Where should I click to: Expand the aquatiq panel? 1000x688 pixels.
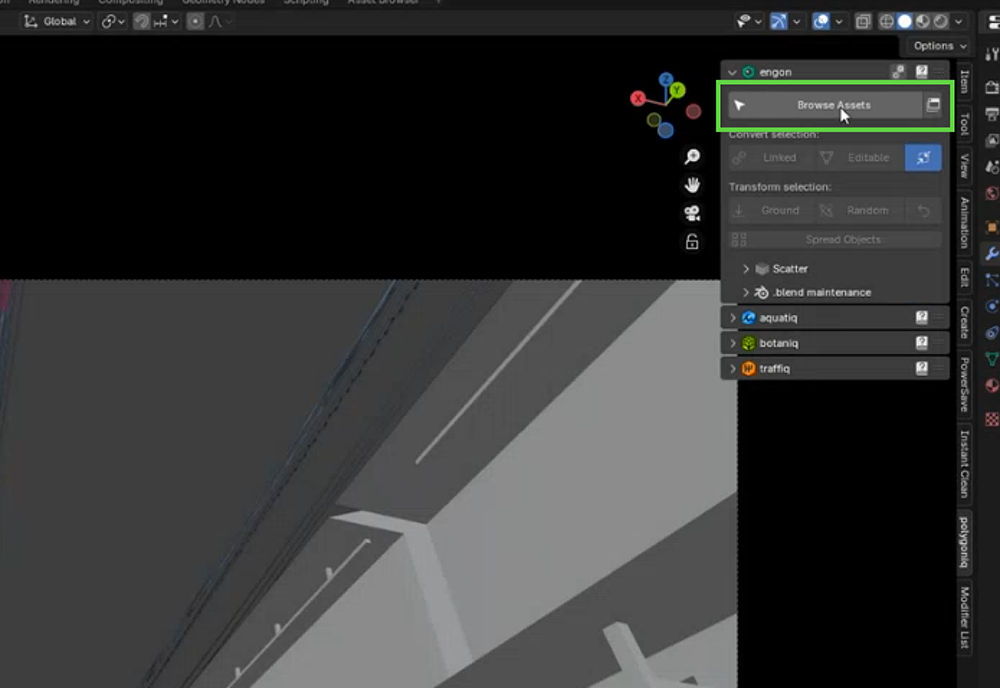coord(732,318)
